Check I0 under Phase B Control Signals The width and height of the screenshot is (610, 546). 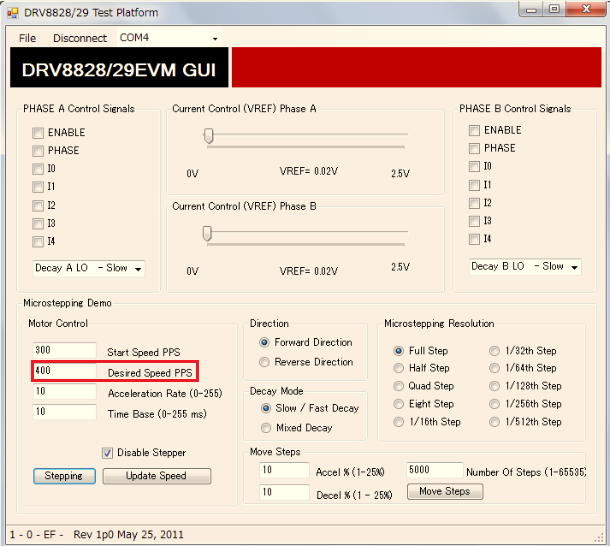point(474,167)
